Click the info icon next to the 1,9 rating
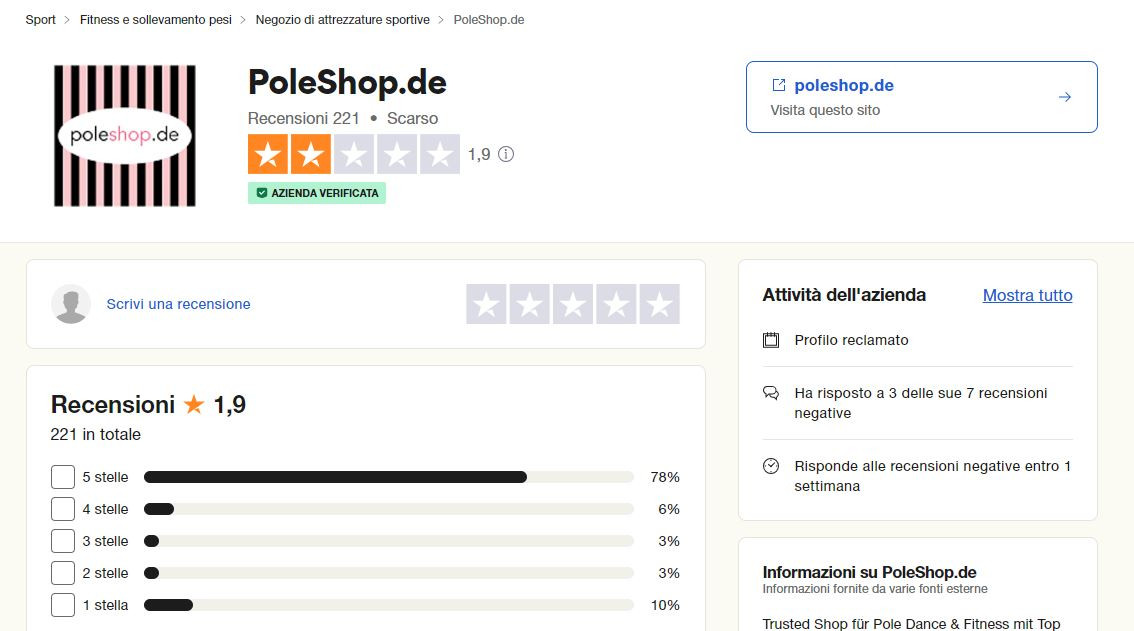 [506, 154]
